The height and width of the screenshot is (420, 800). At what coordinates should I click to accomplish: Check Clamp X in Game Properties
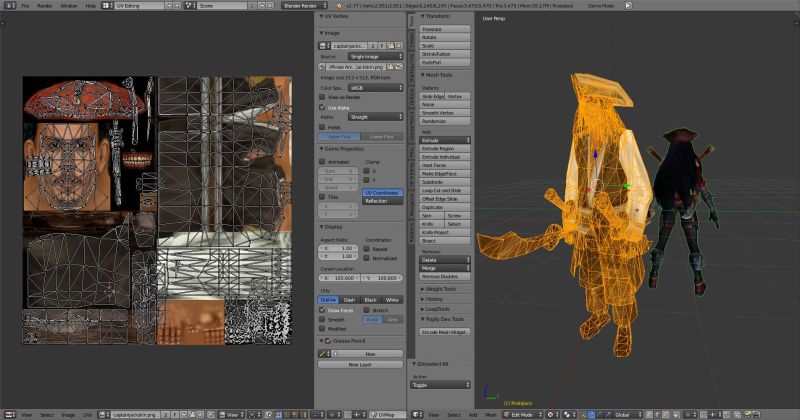tap(366, 171)
